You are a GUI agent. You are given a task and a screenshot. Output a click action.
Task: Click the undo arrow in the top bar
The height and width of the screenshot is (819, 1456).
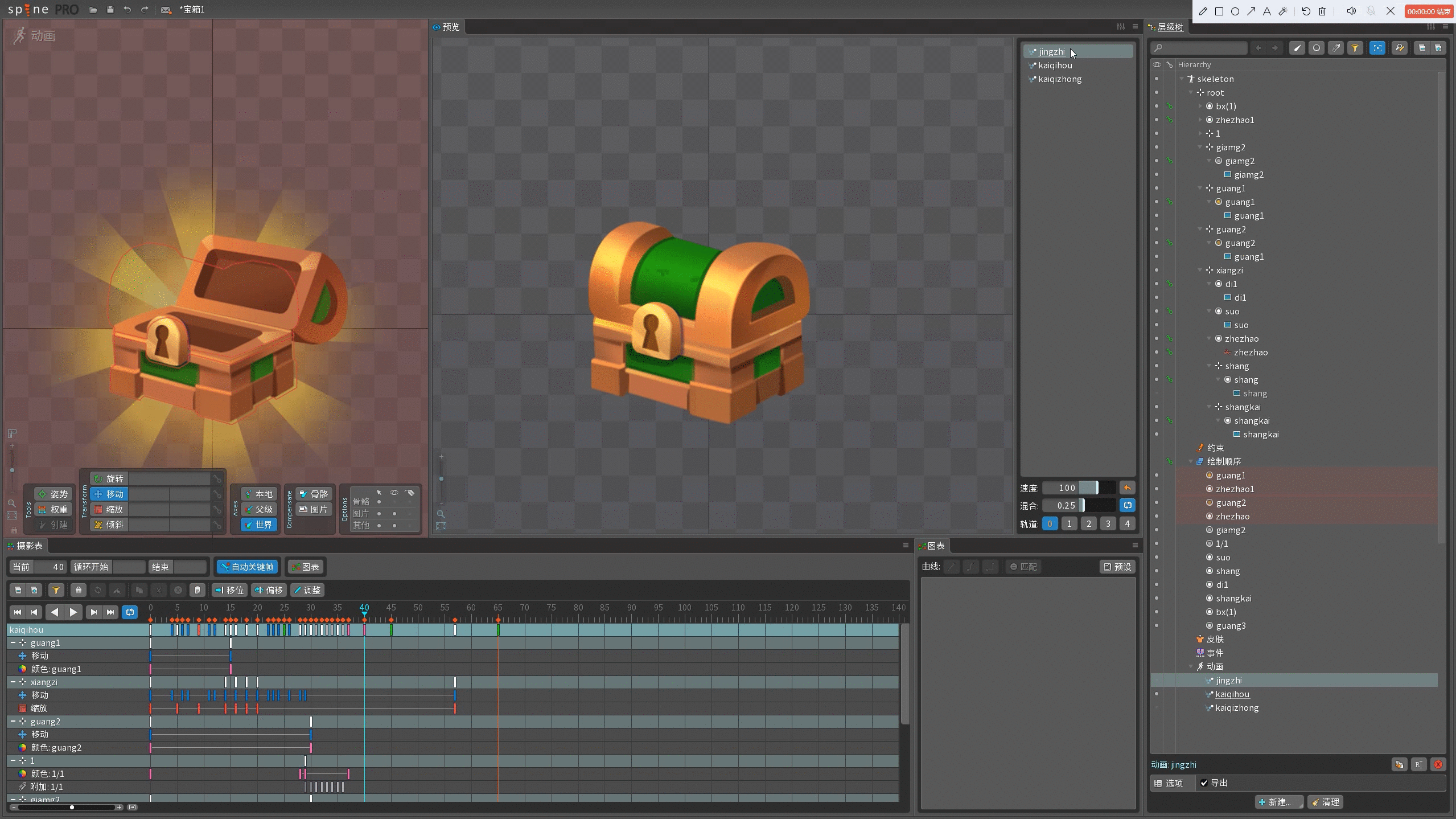[127, 10]
